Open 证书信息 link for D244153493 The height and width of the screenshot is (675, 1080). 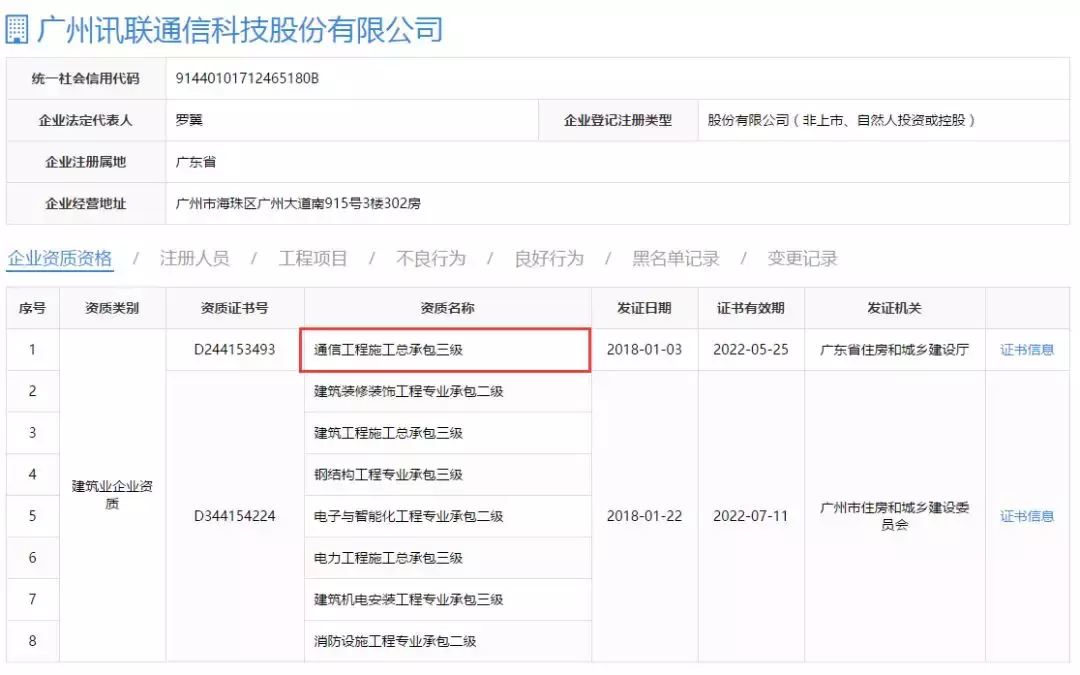(x=1027, y=350)
